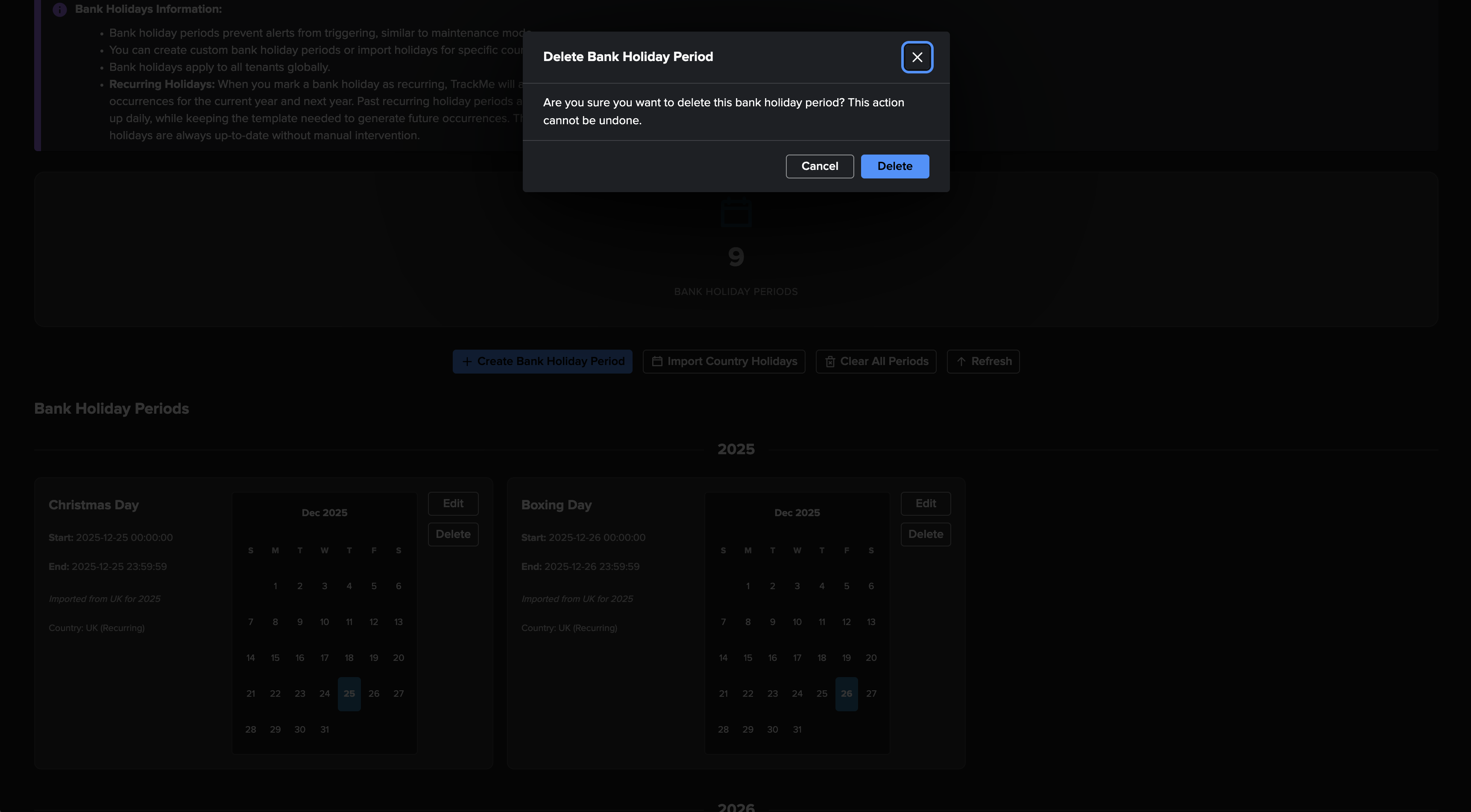Edit the Boxing Day holiday period
Screen dimensions: 1471x812
click(925, 503)
